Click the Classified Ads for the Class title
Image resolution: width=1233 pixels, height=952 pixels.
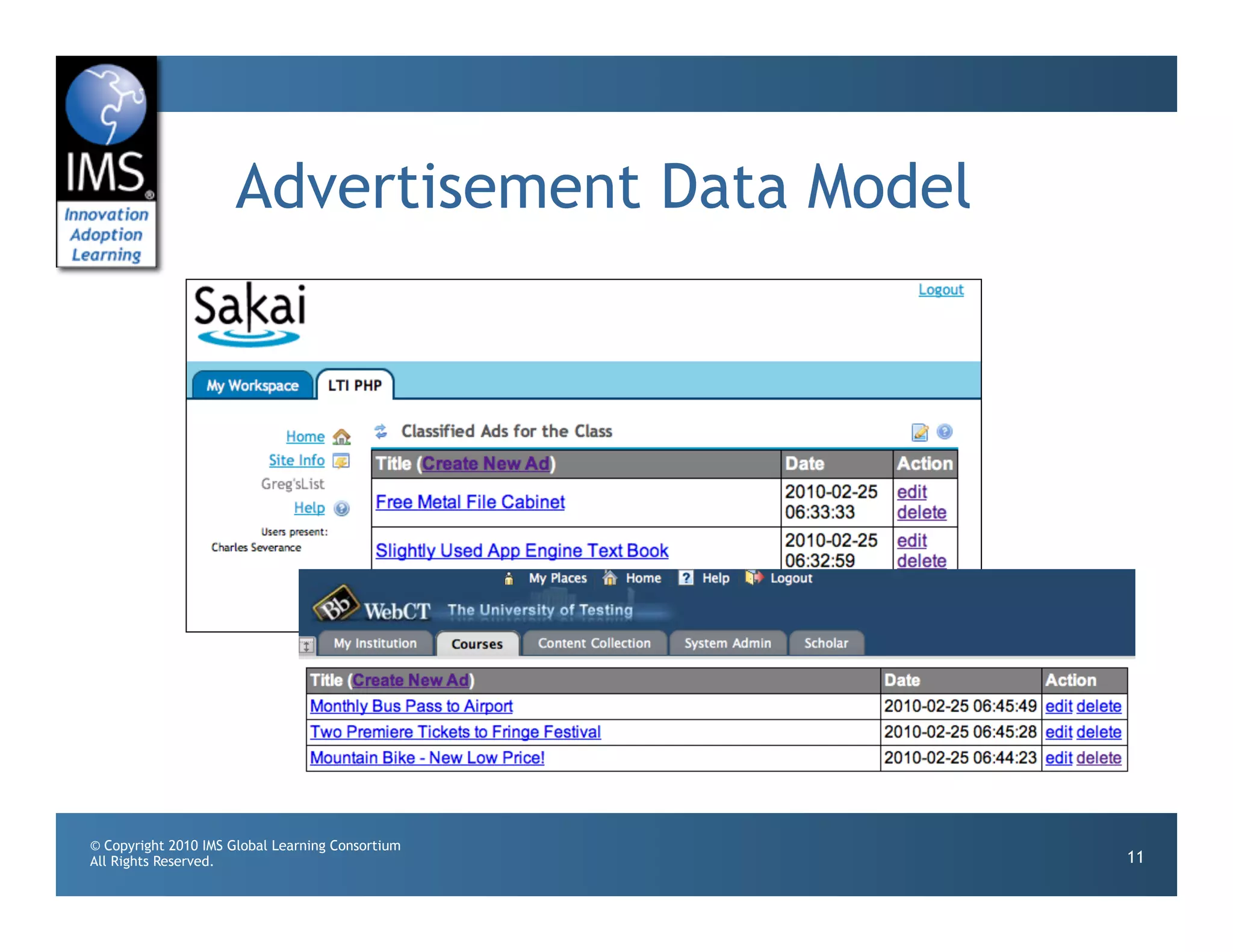coord(506,431)
